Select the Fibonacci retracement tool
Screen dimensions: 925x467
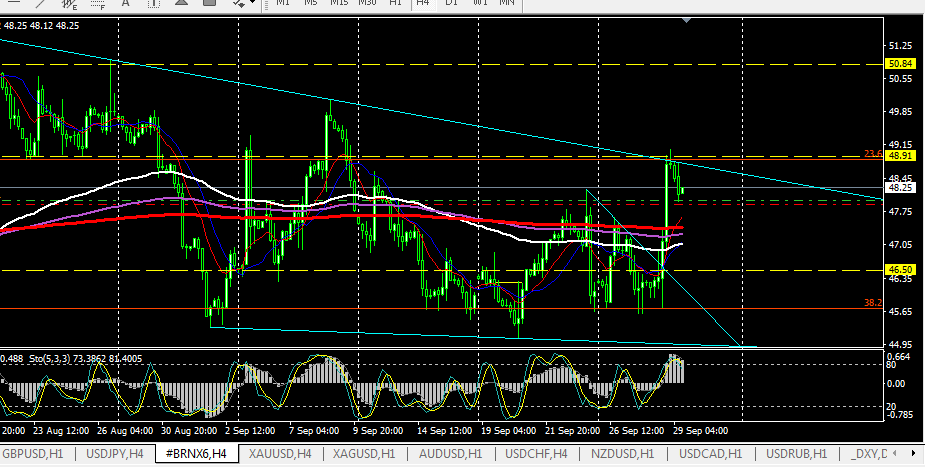pos(99,3)
